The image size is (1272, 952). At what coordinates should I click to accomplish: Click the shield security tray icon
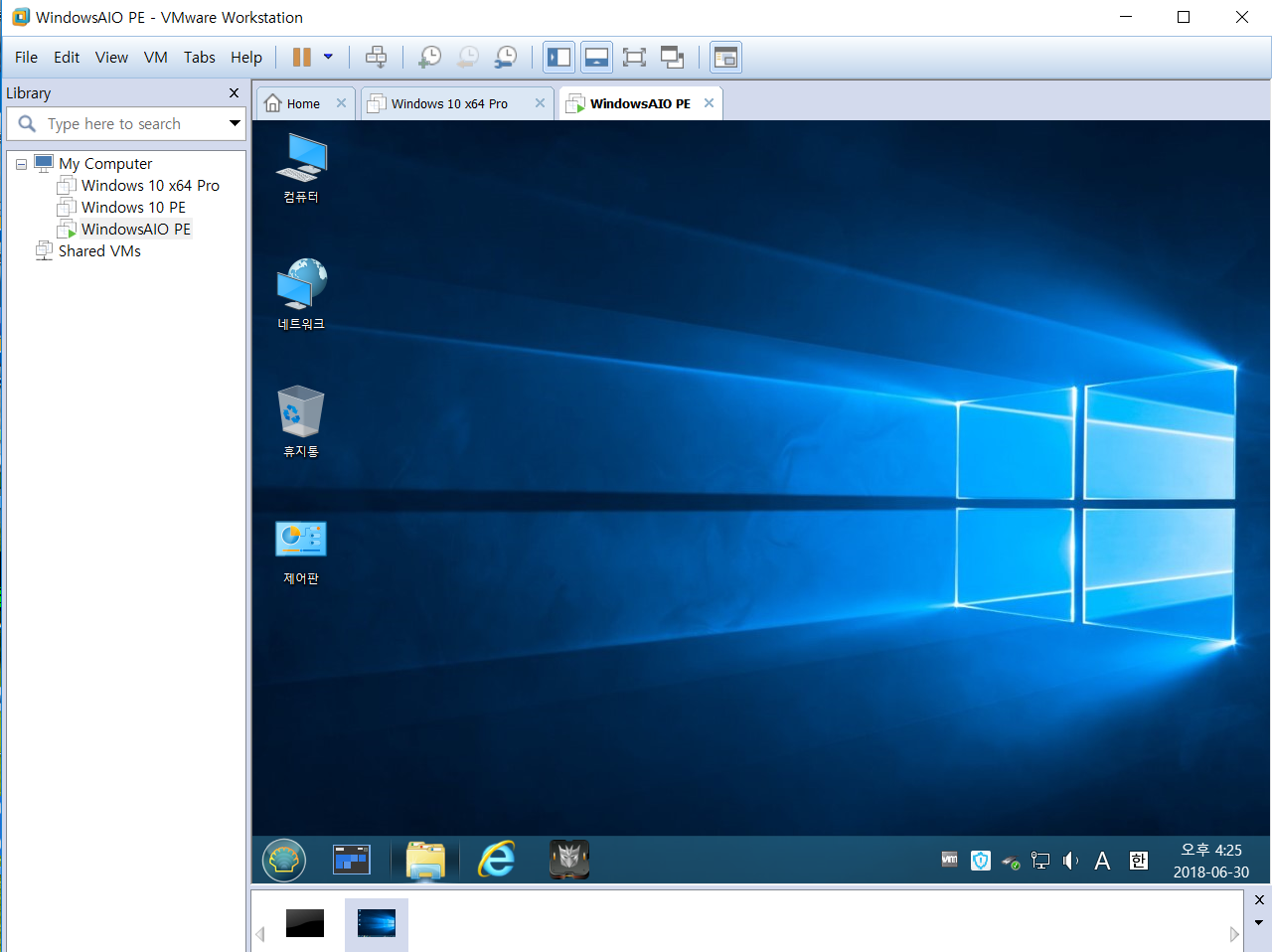[x=981, y=861]
